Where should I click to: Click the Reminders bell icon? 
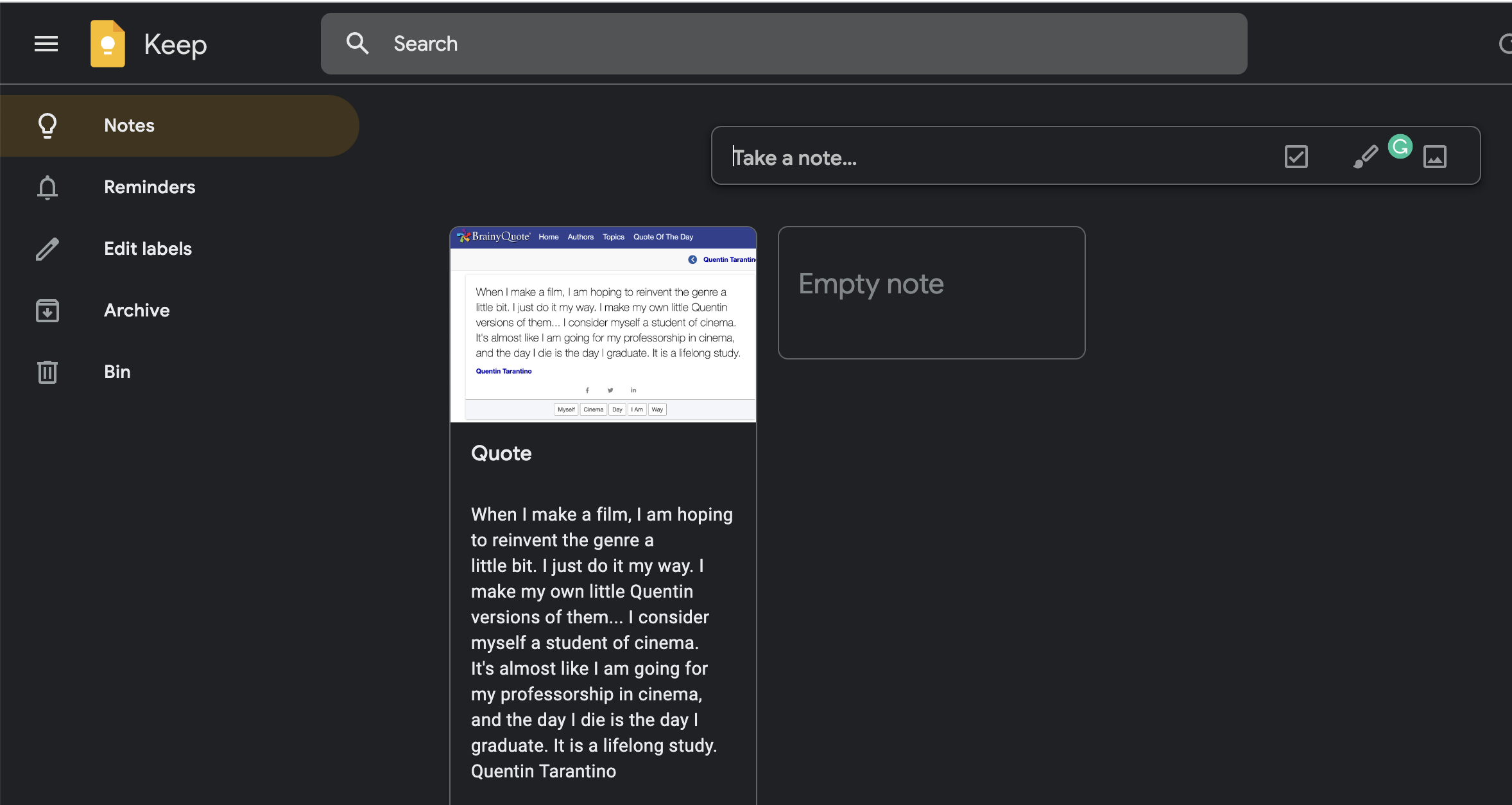[x=47, y=187]
